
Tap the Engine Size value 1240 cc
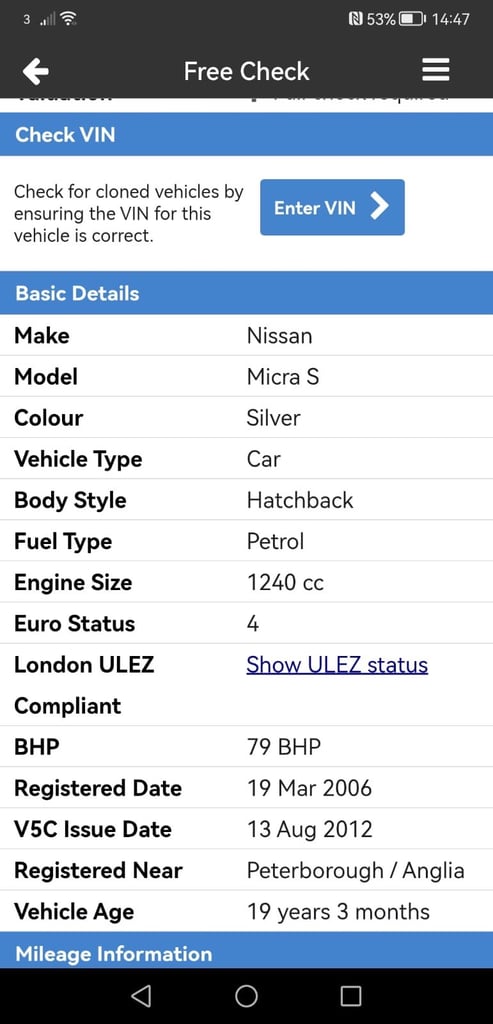[285, 582]
